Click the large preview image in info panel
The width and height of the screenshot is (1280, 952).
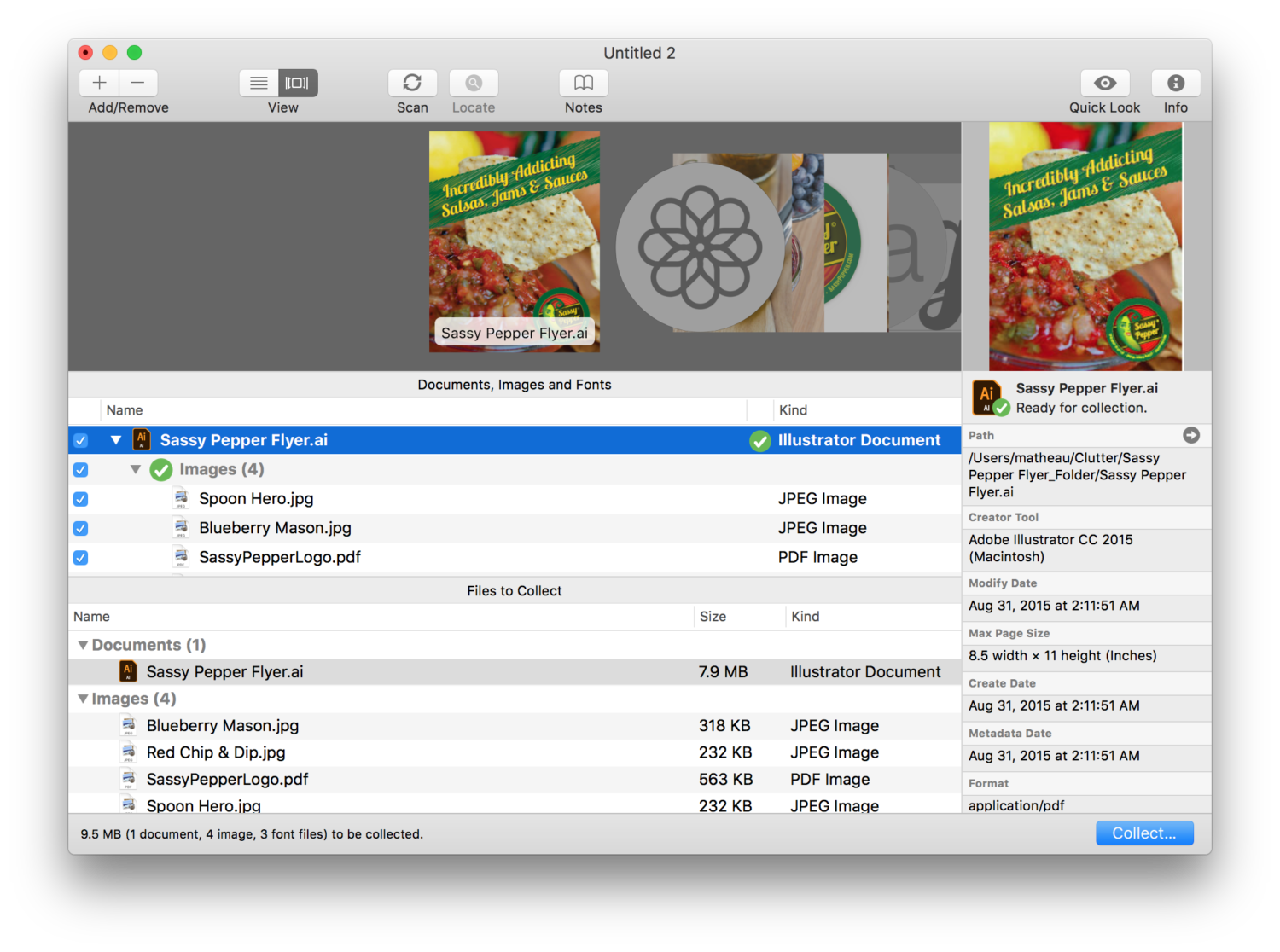(x=1085, y=247)
